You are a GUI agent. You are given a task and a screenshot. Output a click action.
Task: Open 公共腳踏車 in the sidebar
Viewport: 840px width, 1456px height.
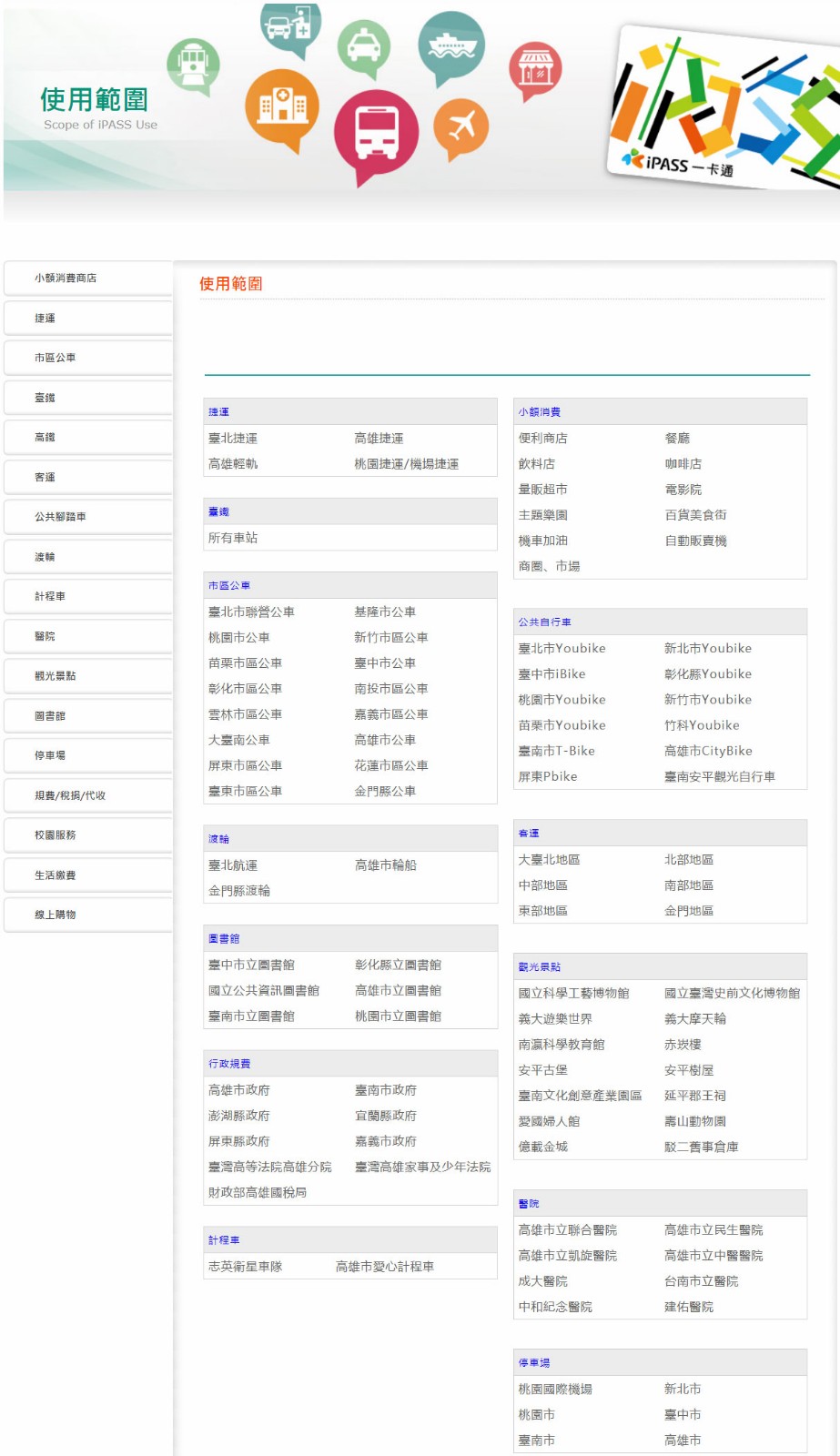pyautogui.click(x=88, y=517)
